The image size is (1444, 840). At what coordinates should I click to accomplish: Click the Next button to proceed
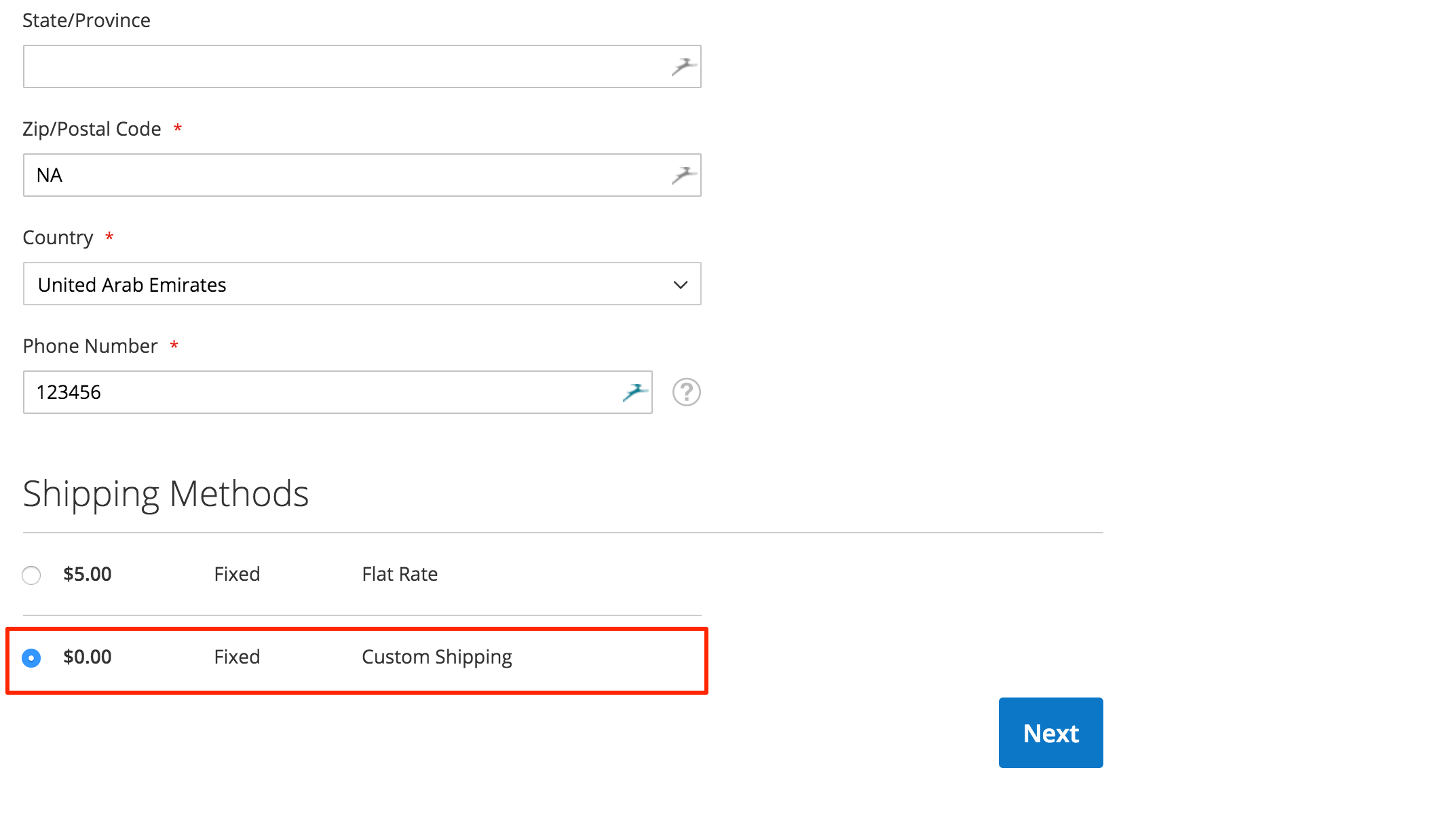(x=1051, y=733)
